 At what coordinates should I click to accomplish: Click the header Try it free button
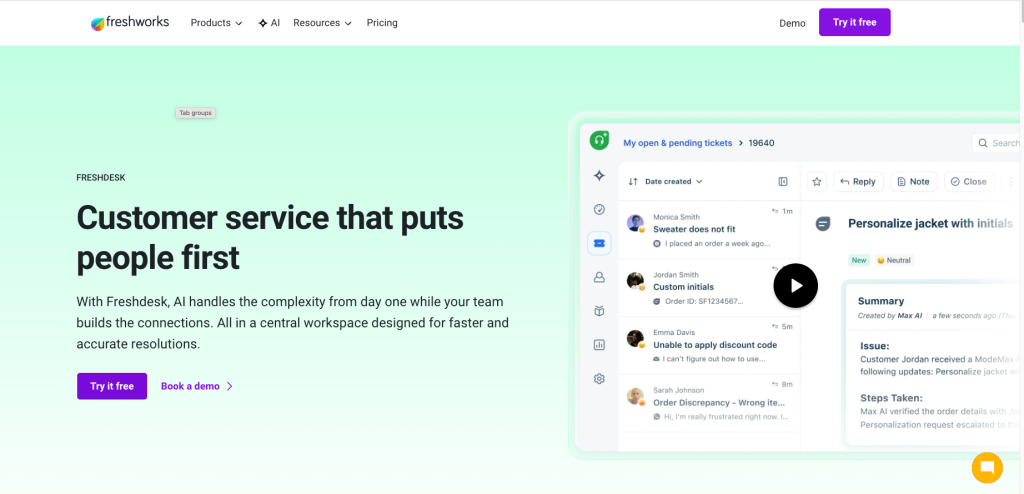point(854,22)
